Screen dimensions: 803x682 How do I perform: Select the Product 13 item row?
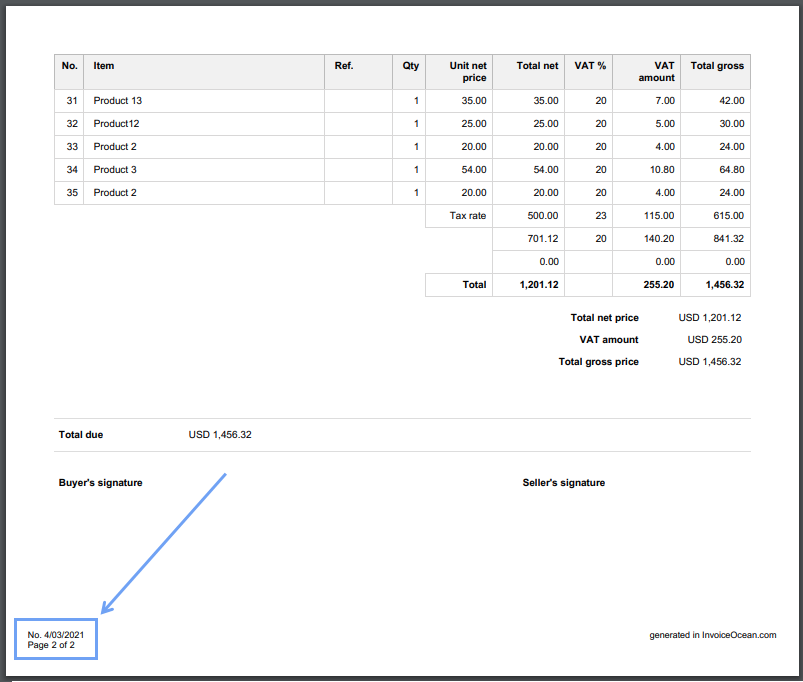(117, 100)
